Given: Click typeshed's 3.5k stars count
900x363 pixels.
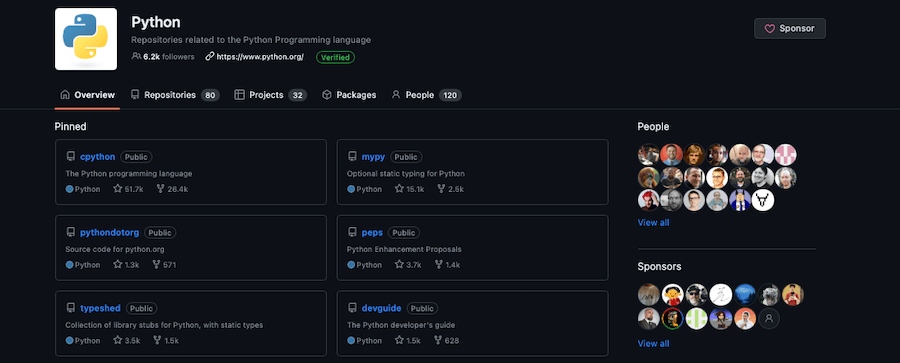Looking at the screenshot, I should [127, 340].
